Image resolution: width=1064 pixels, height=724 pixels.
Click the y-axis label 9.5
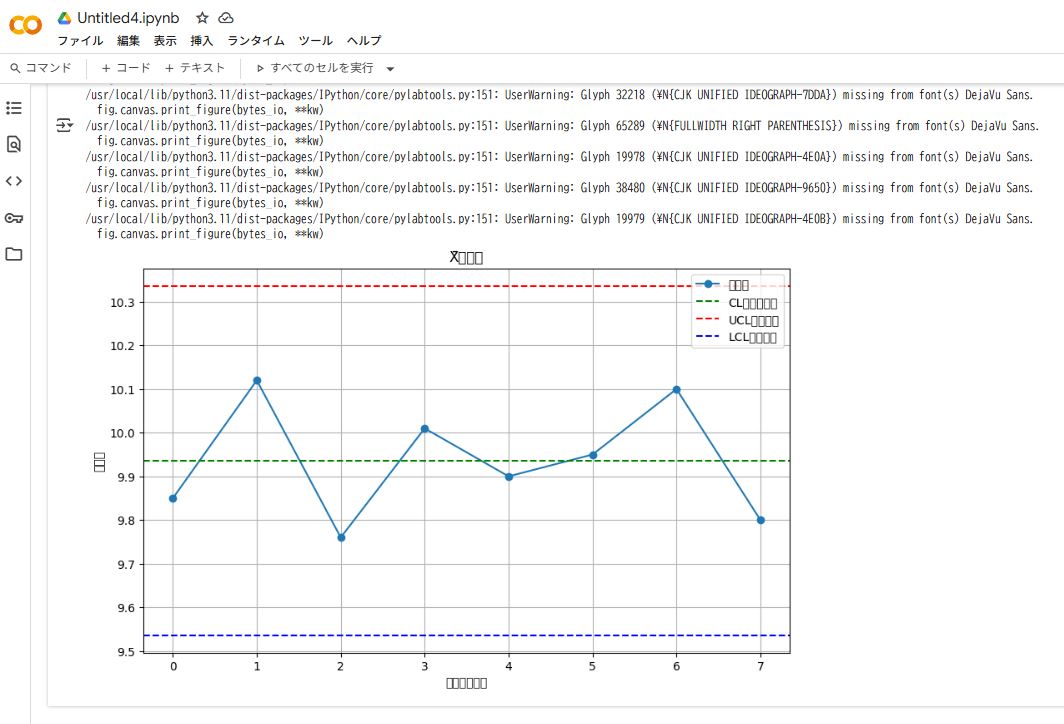126,652
